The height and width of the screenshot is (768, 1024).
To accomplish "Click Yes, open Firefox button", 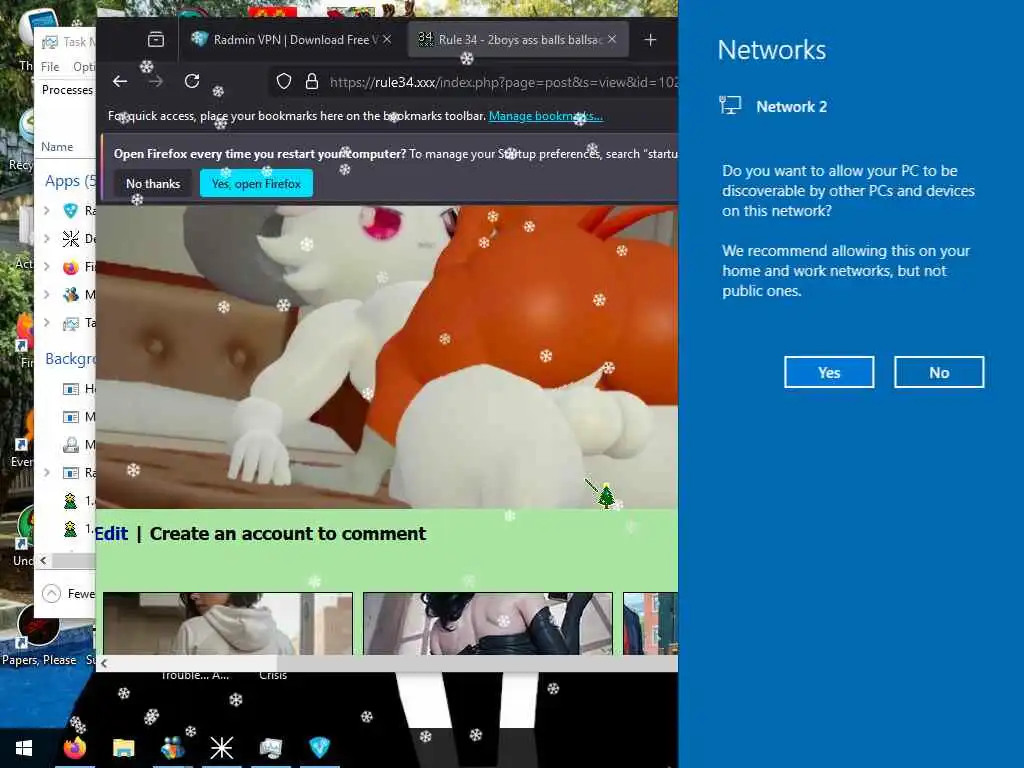I will [256, 184].
